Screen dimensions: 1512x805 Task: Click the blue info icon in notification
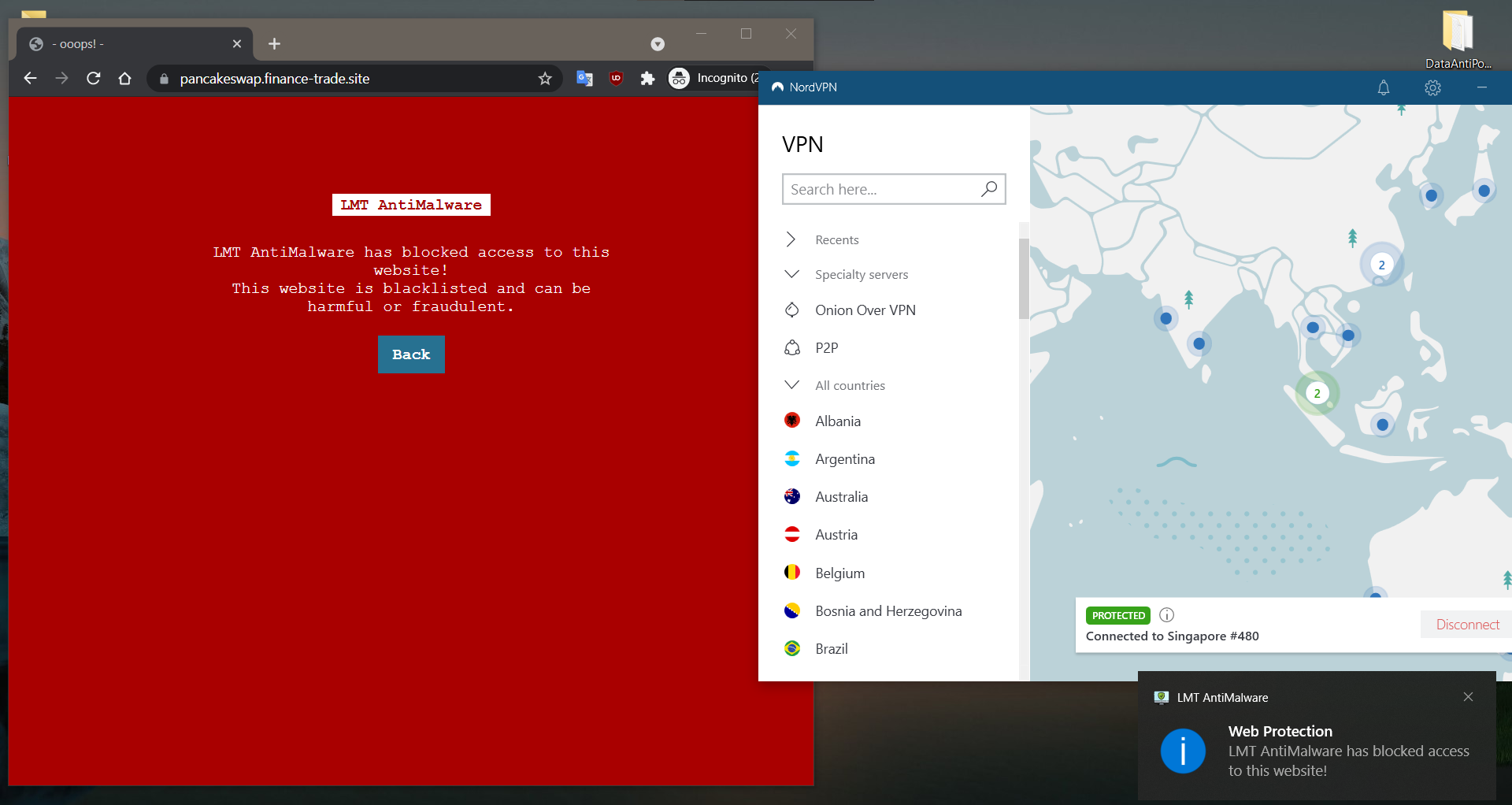(x=1183, y=751)
